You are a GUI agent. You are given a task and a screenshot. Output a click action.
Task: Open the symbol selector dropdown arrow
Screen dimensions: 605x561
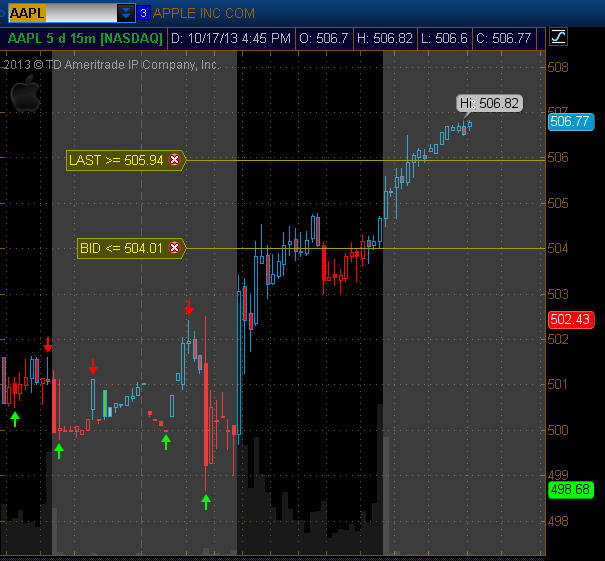coord(126,13)
